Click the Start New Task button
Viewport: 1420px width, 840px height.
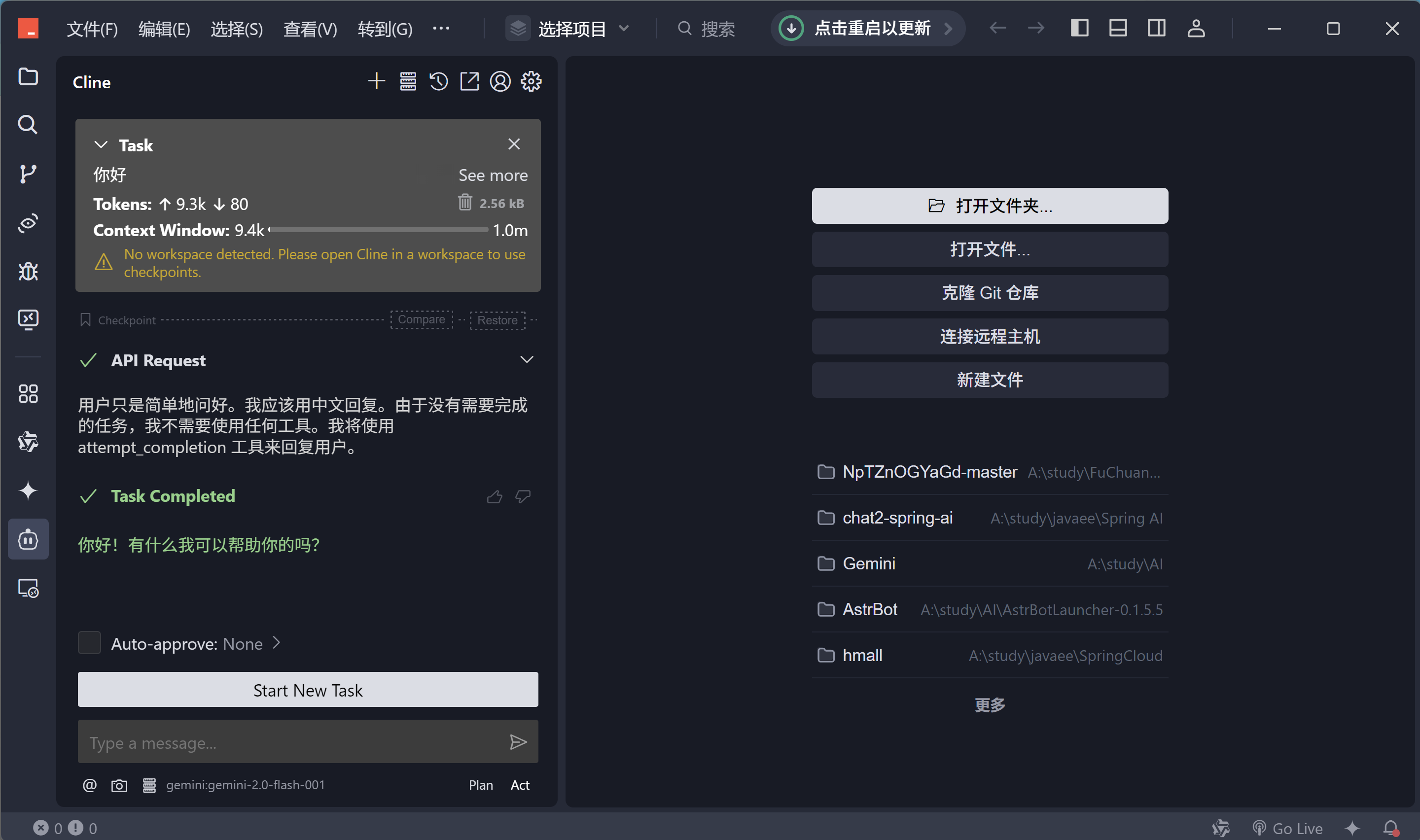pos(308,690)
